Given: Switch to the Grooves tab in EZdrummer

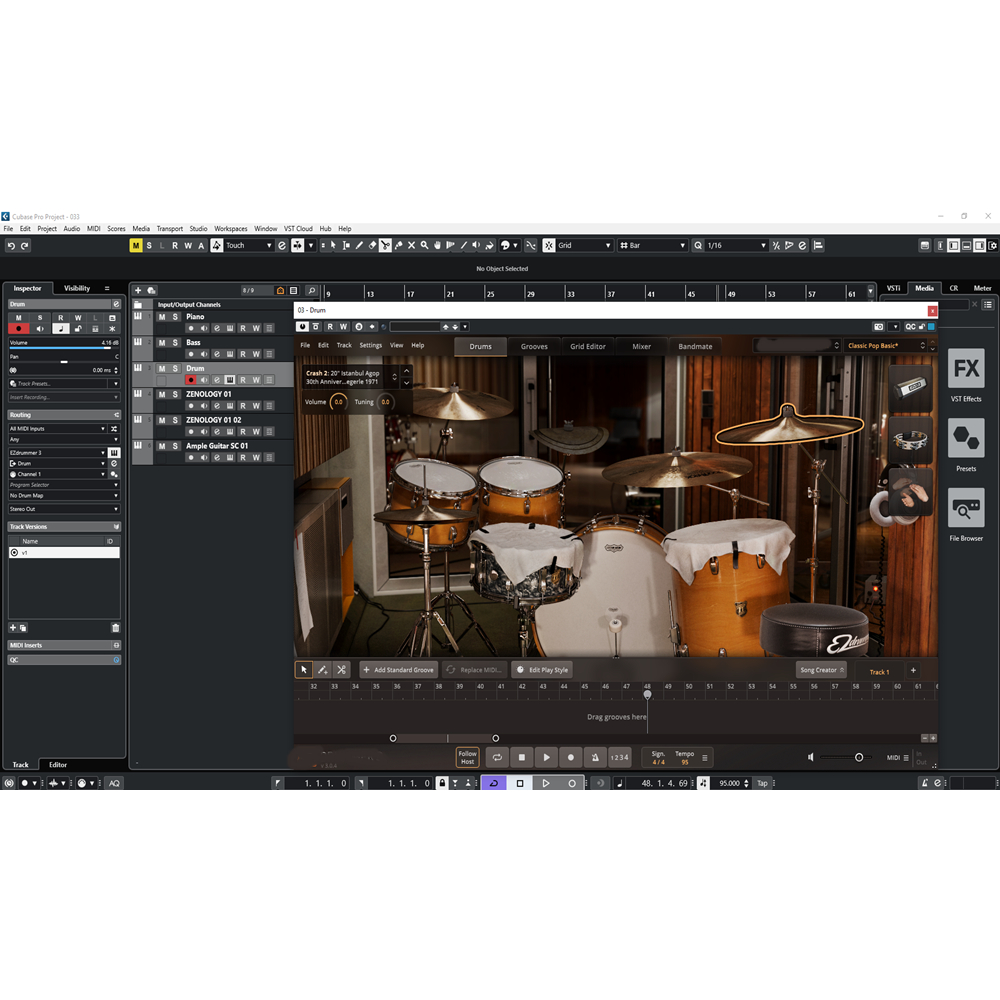Looking at the screenshot, I should pos(534,346).
